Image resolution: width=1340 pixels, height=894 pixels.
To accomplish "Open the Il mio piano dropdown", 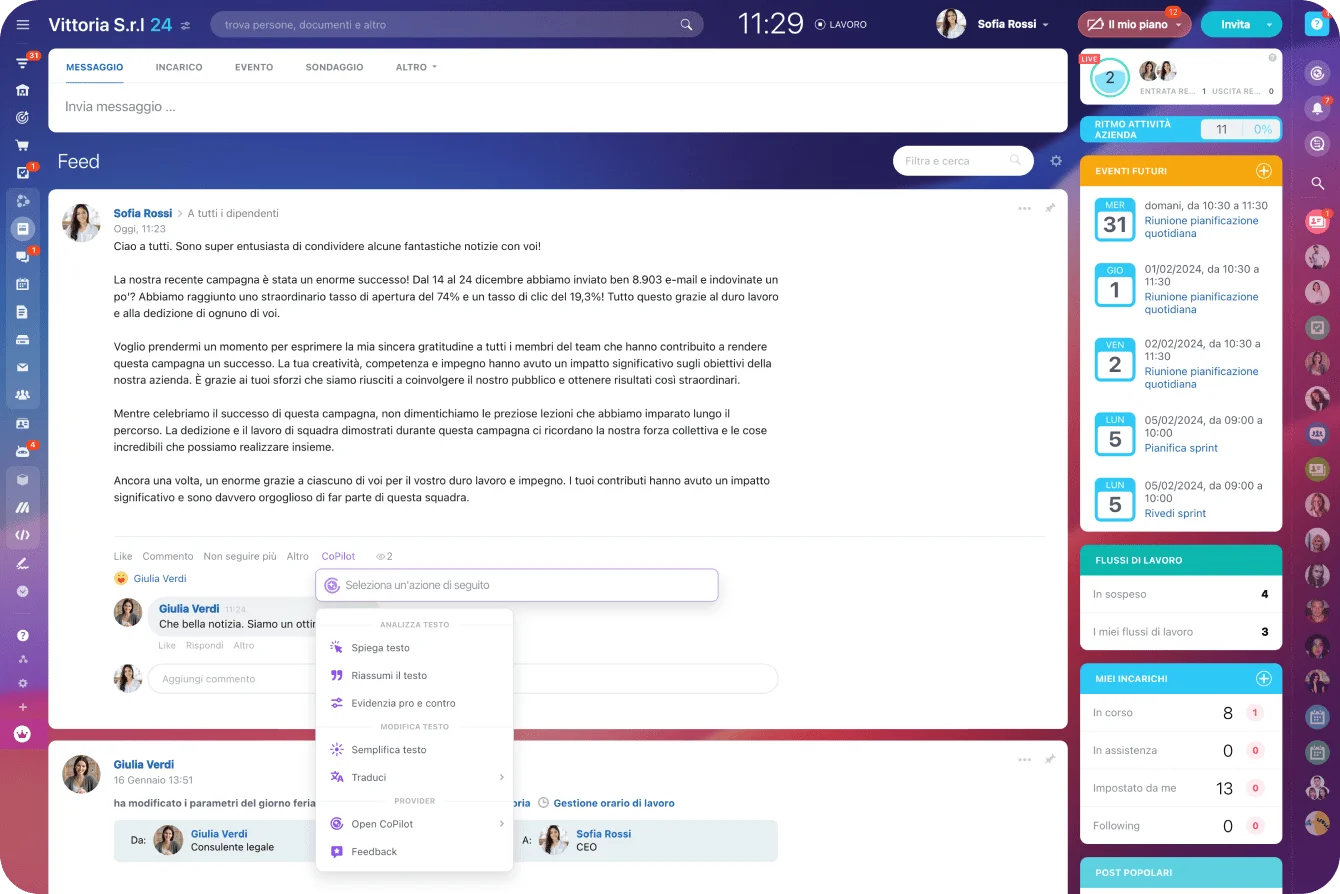I will 1133,25.
